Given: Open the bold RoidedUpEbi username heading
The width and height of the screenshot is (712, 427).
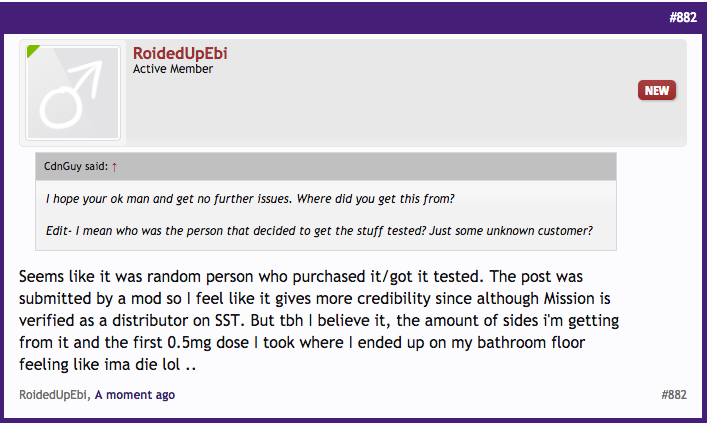Looking at the screenshot, I should [181, 53].
